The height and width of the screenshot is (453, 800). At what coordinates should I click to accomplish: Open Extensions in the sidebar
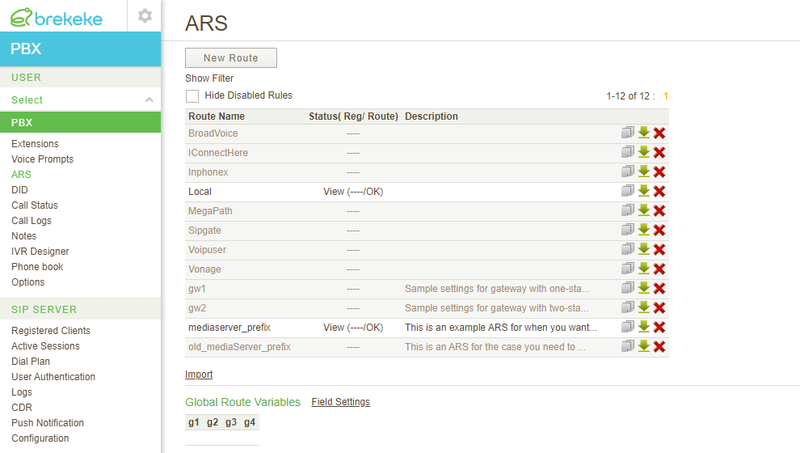35,144
